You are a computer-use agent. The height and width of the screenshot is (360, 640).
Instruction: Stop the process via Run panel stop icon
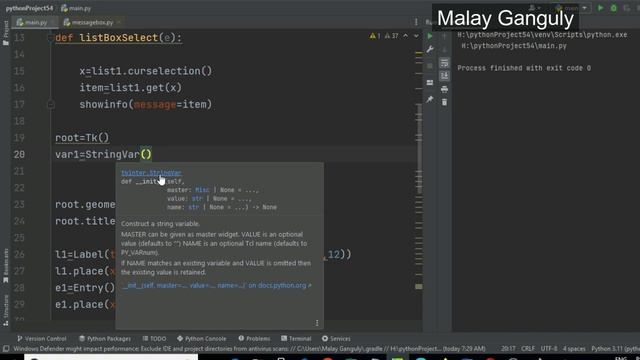point(430,66)
